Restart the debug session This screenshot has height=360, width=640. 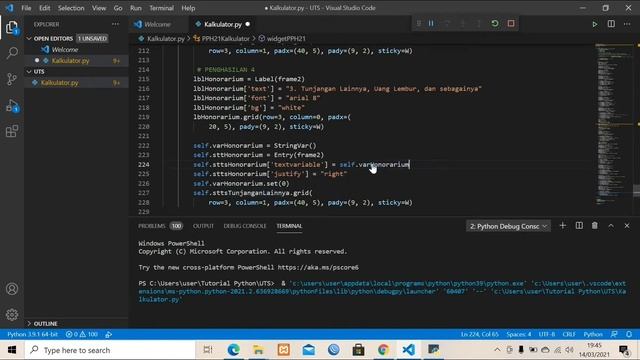click(x=495, y=24)
